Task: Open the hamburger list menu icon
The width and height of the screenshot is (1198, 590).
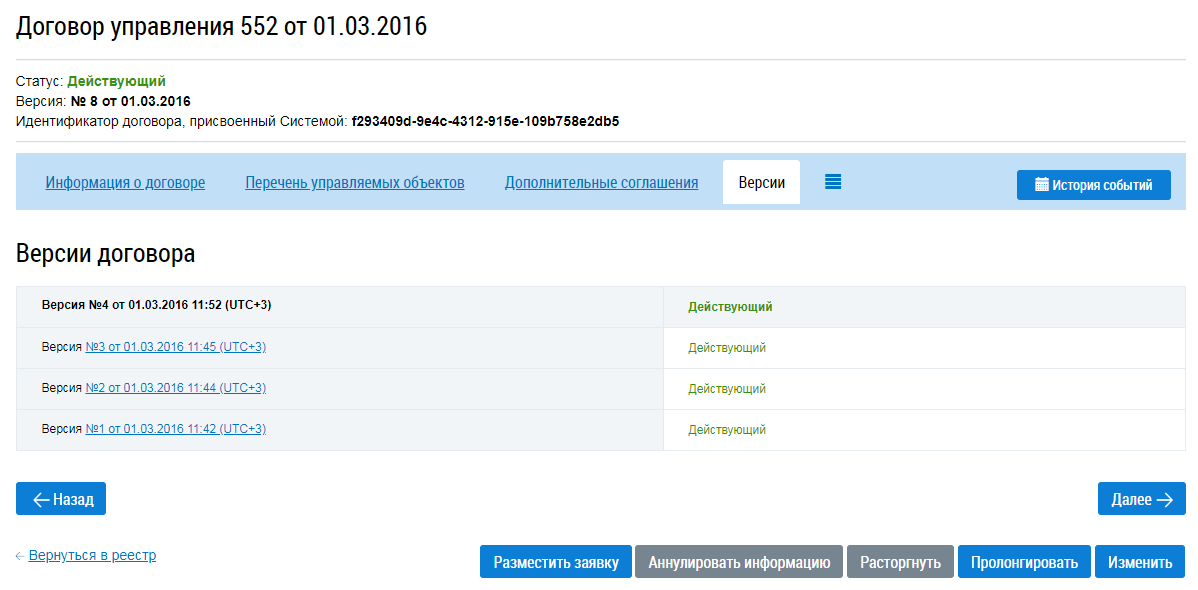Action: tap(833, 182)
